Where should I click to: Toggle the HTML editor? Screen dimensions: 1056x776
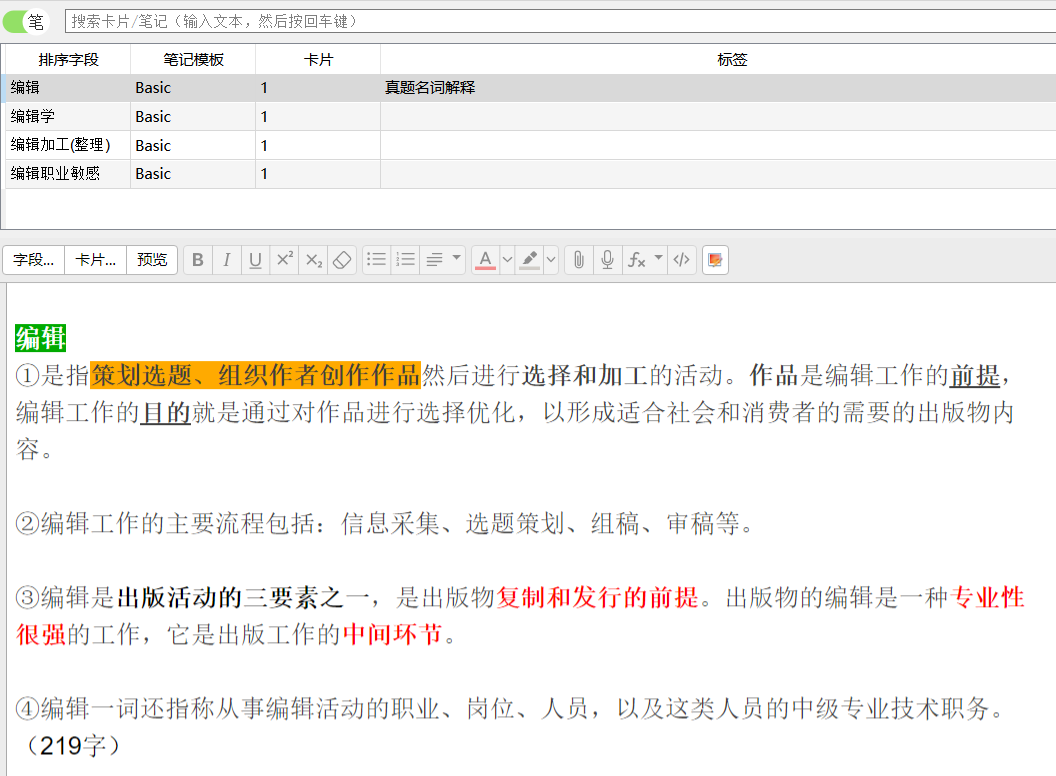(682, 260)
